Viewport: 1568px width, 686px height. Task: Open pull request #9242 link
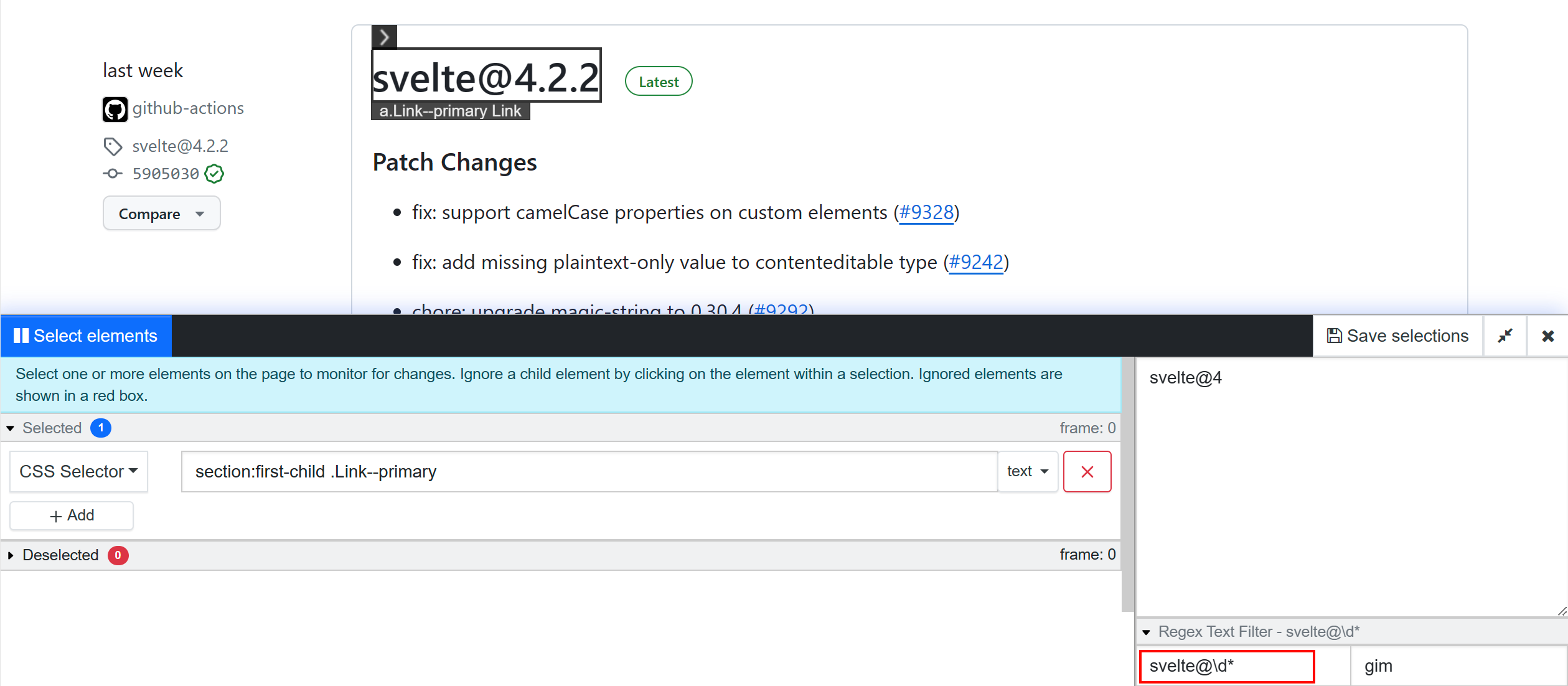pos(976,263)
